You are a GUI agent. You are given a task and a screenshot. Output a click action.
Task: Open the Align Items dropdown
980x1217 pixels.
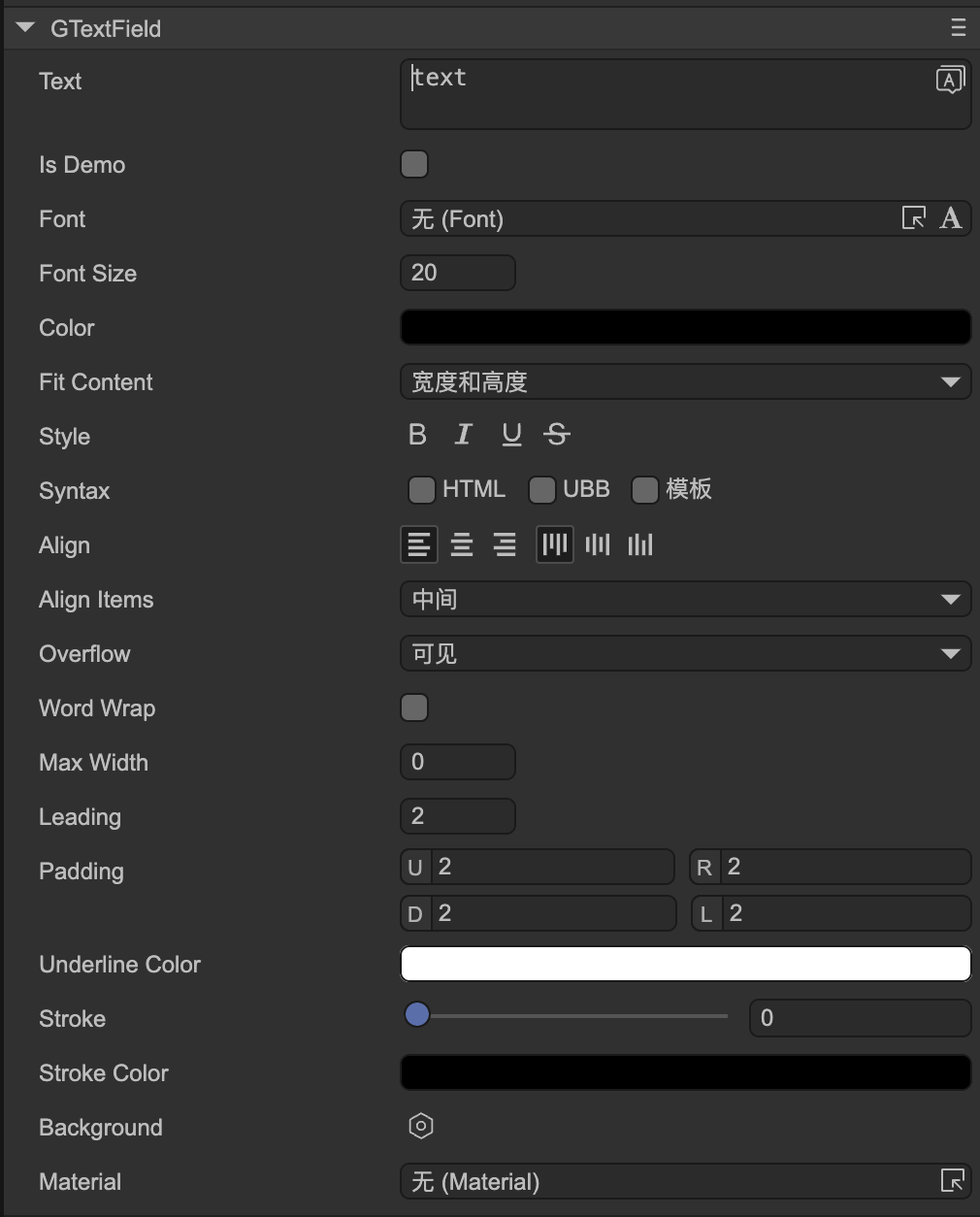pos(685,600)
